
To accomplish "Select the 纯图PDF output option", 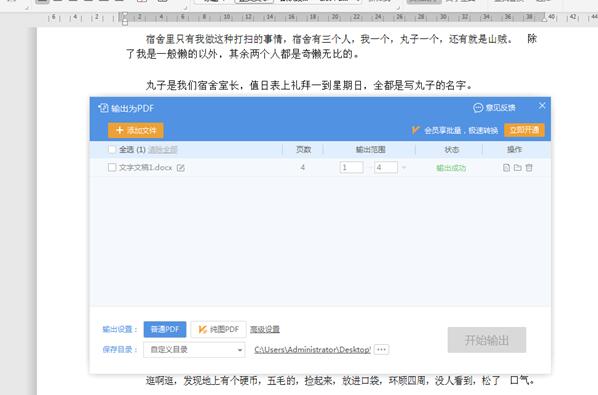I will [219, 329].
